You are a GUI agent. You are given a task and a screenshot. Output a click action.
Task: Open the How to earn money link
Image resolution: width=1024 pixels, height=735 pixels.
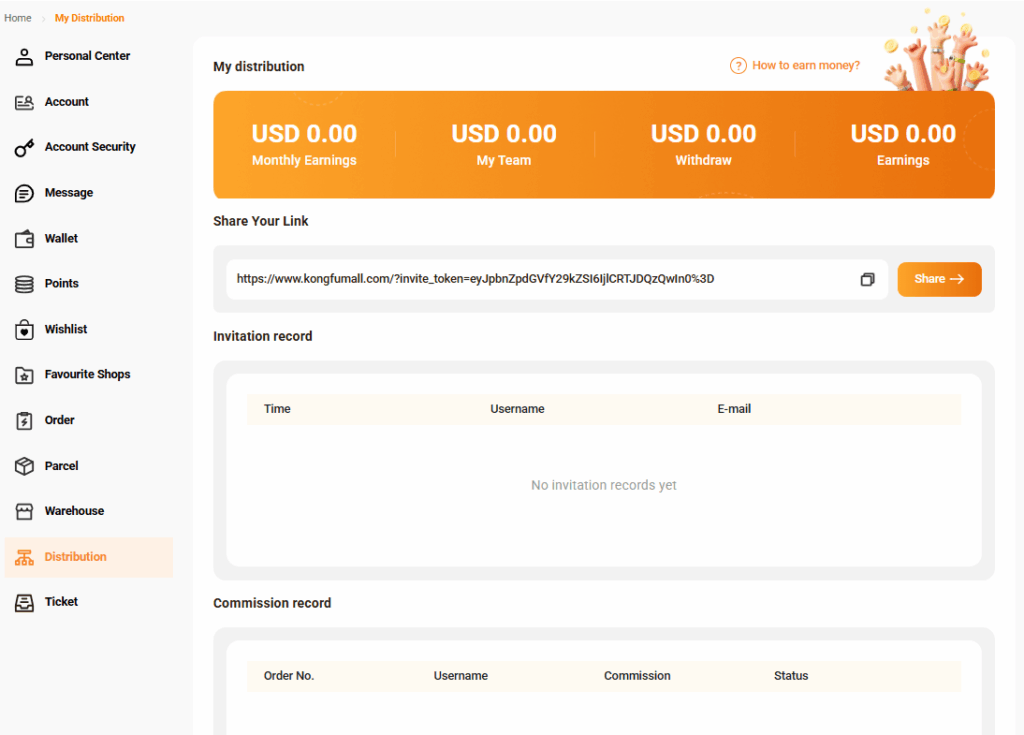(805, 66)
